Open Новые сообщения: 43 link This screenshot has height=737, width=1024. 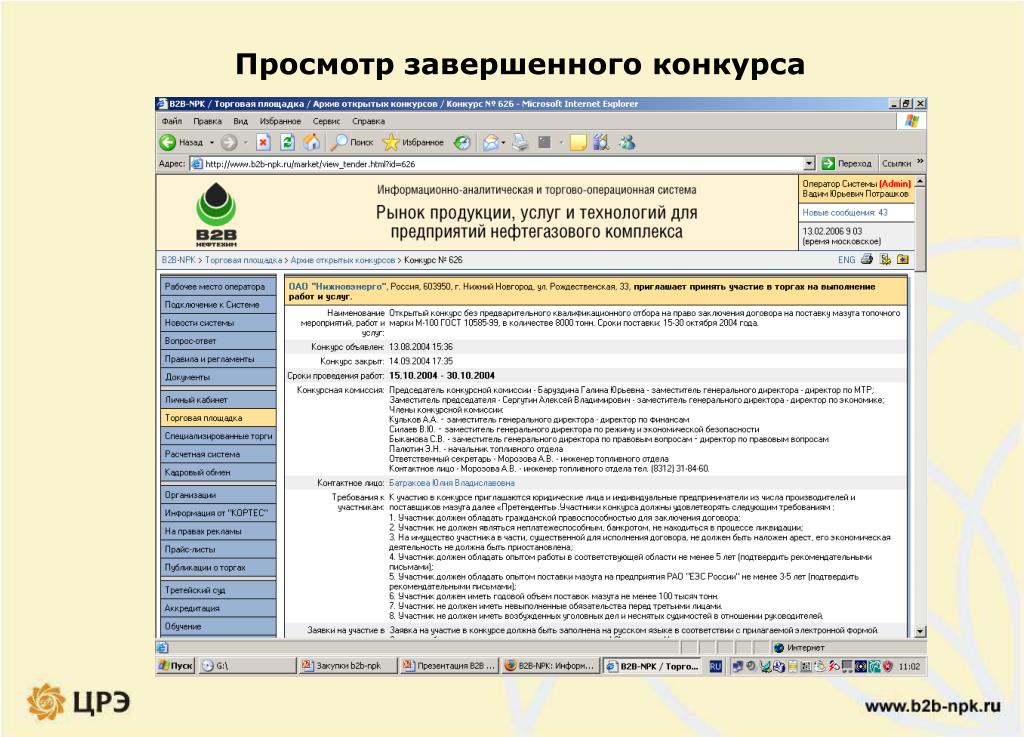pyautogui.click(x=844, y=213)
